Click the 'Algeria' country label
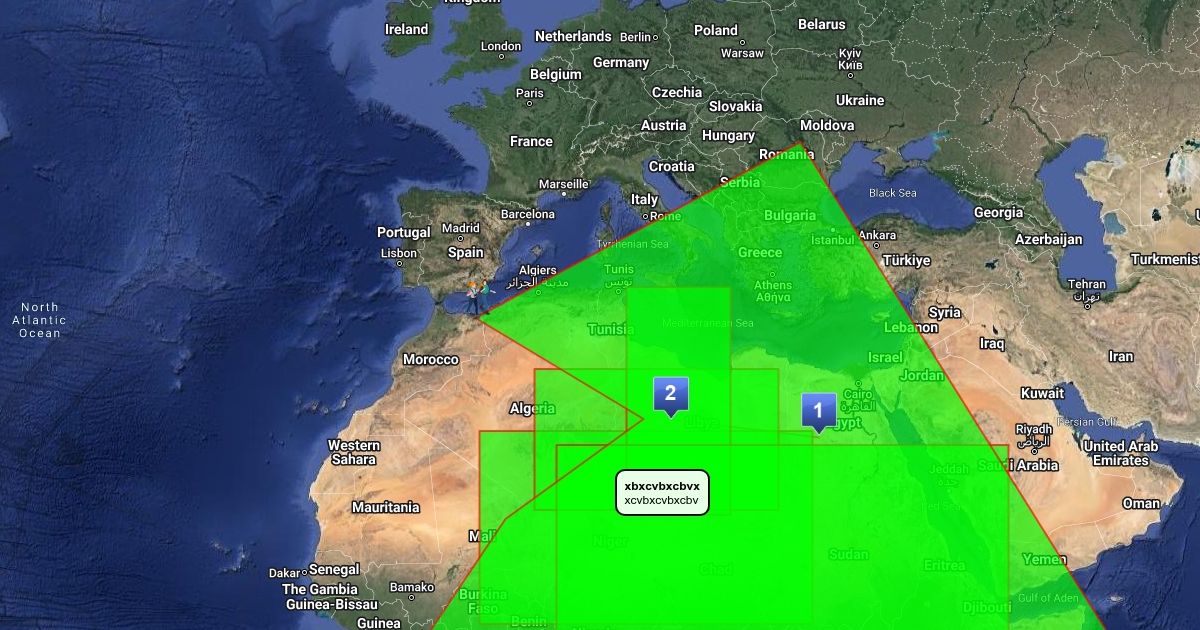This screenshot has width=1200, height=630. [x=533, y=408]
